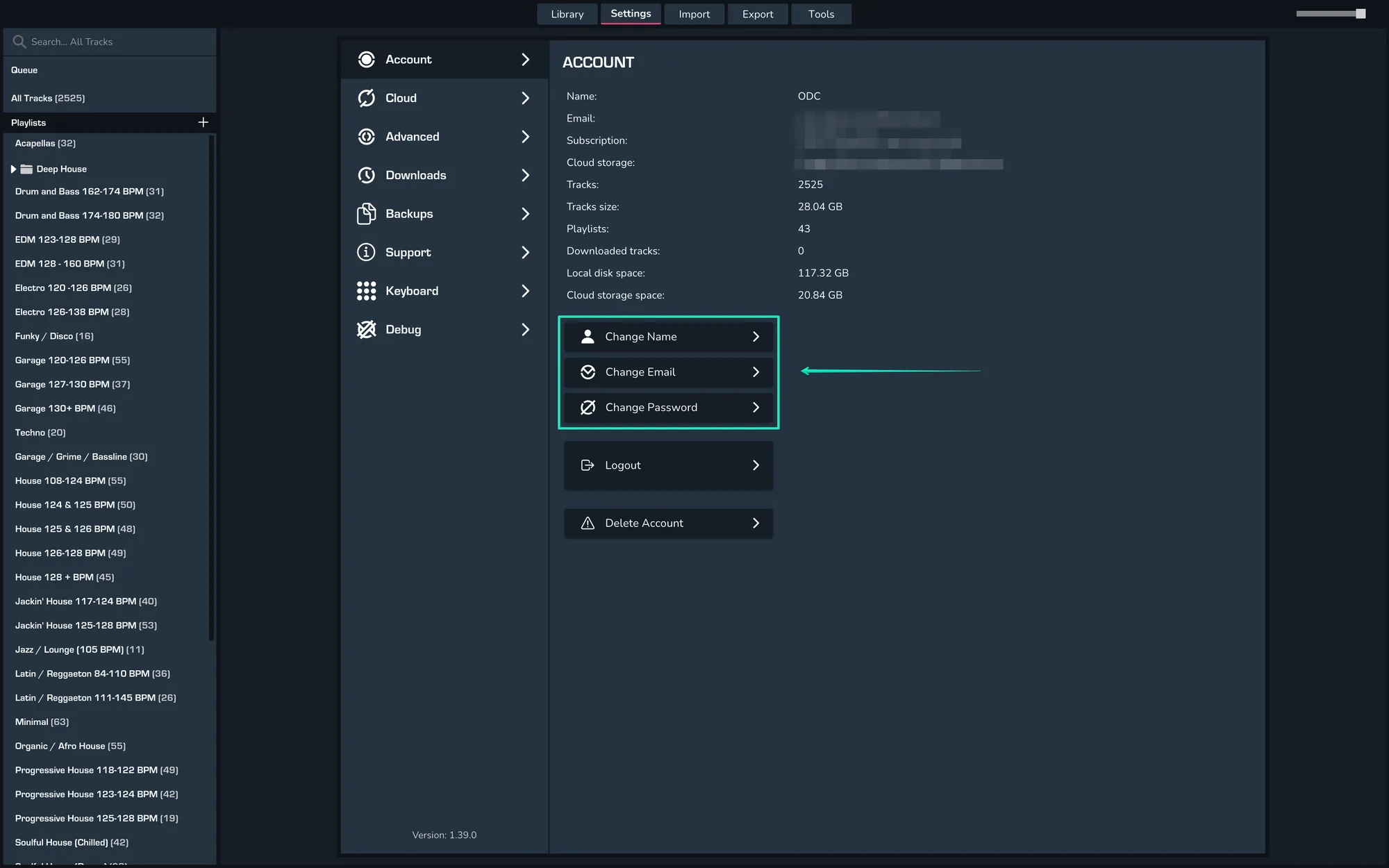1389x868 pixels.
Task: Select the Techno (20) playlist
Action: (40, 433)
